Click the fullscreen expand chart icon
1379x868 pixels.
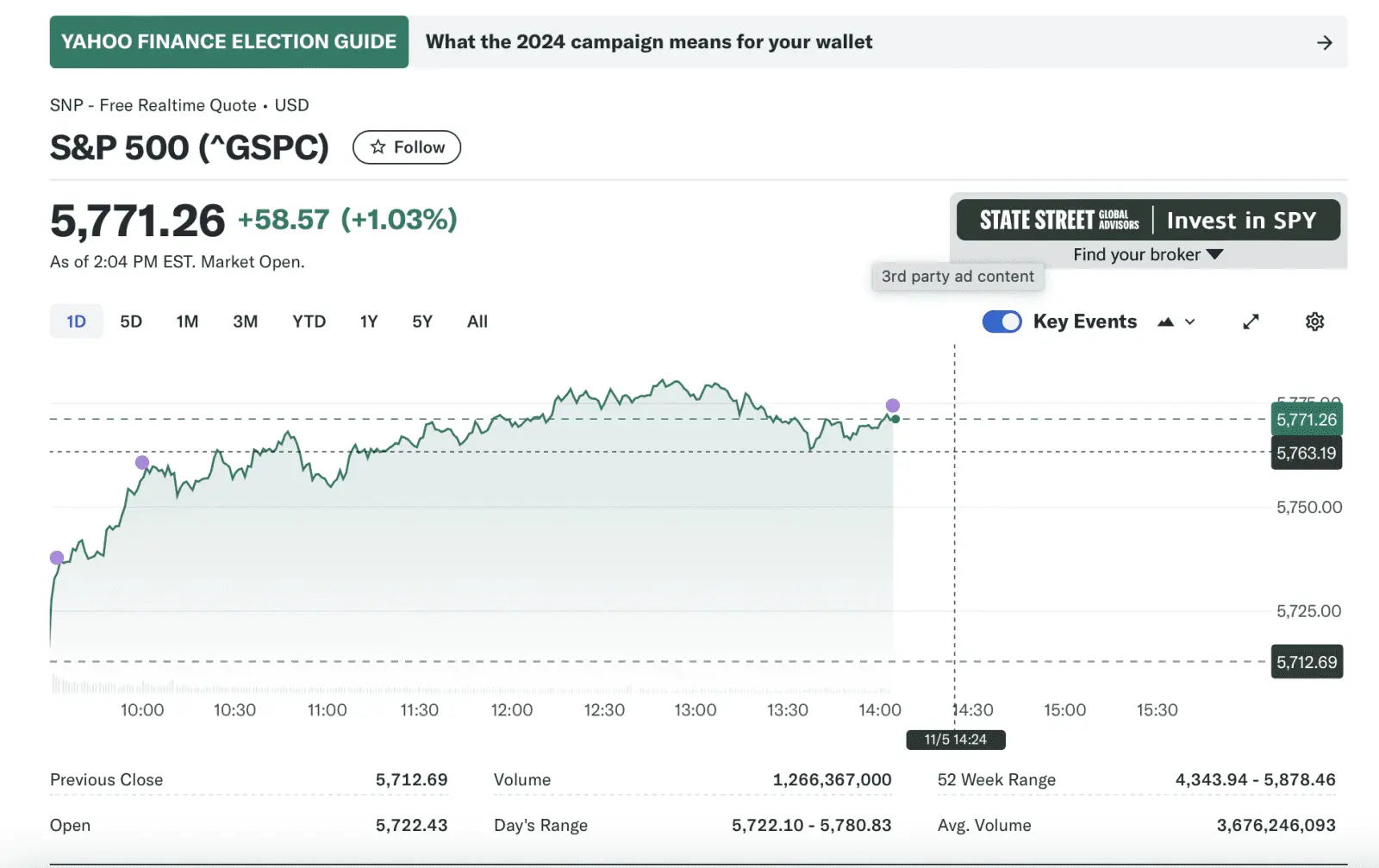[x=1251, y=322]
